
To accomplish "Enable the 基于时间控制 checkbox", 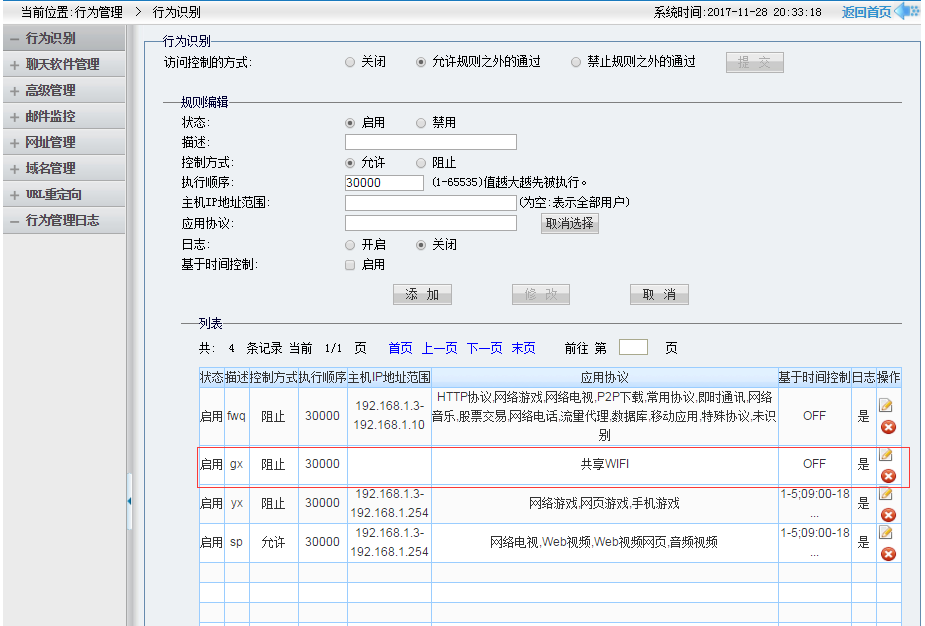I will [350, 265].
